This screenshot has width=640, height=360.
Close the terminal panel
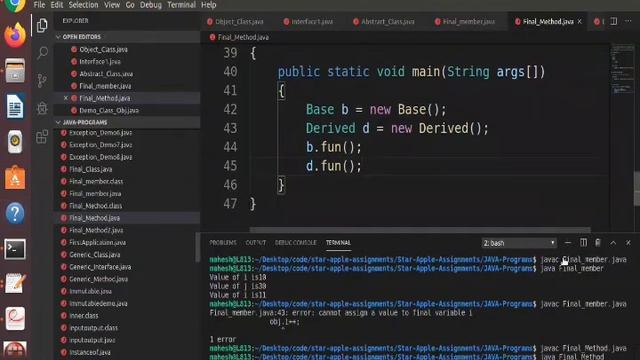click(x=628, y=243)
